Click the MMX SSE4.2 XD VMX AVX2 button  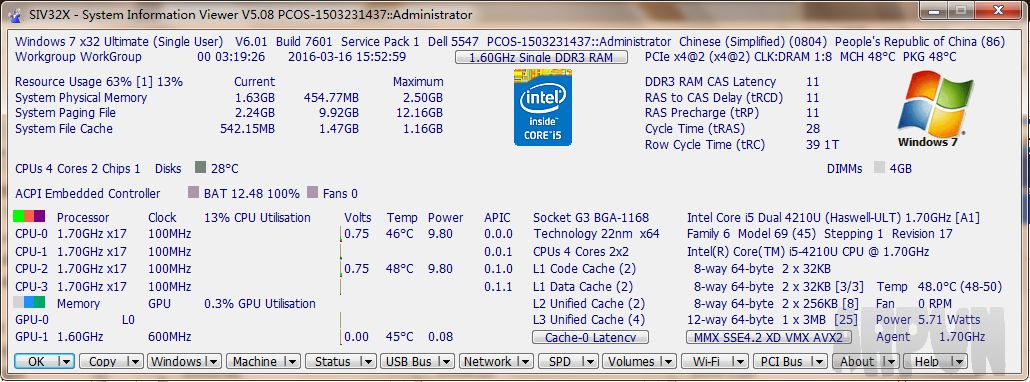(x=769, y=337)
